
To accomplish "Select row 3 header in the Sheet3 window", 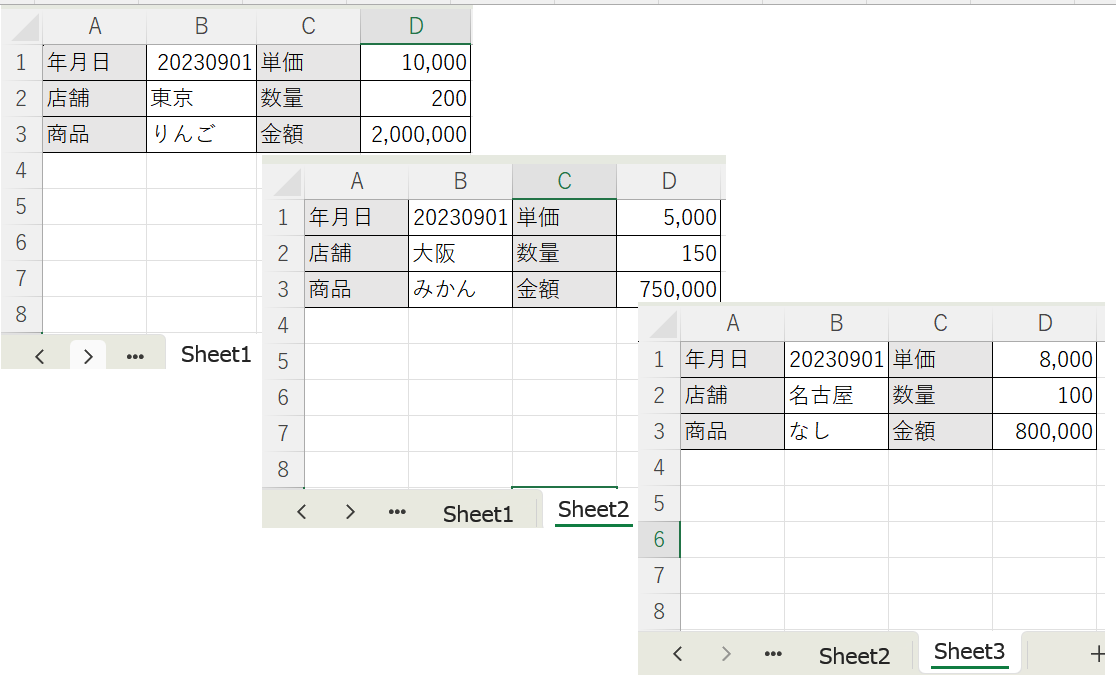I will pyautogui.click(x=659, y=431).
